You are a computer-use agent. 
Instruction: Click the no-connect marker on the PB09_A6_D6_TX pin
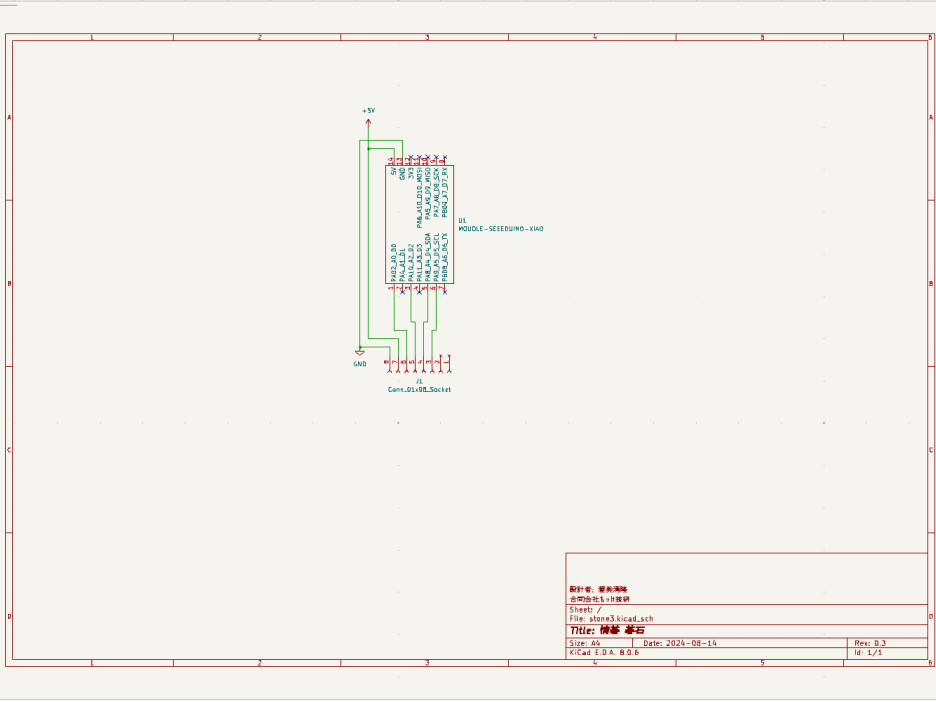tap(443, 291)
